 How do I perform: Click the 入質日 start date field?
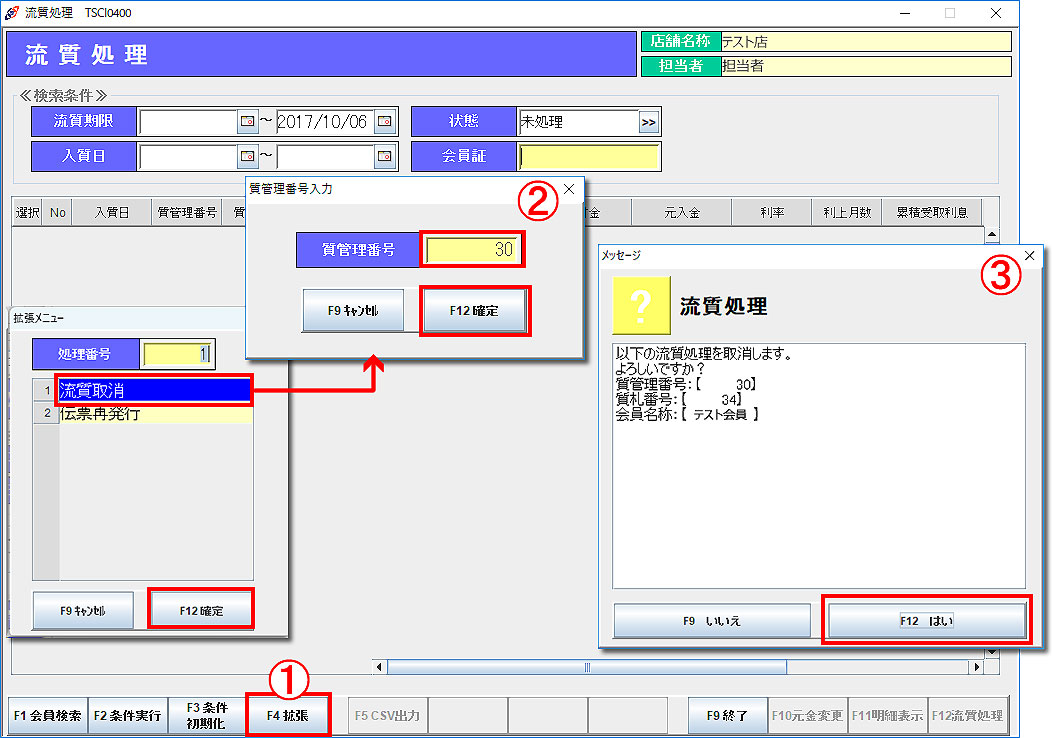[188, 156]
